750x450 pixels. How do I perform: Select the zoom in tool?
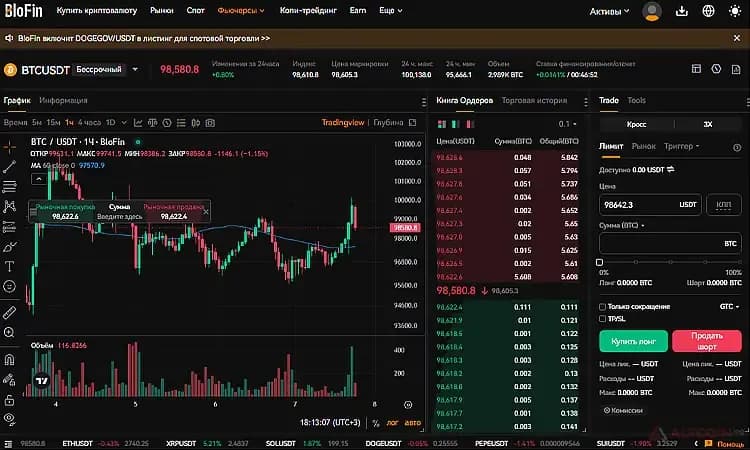point(10,332)
